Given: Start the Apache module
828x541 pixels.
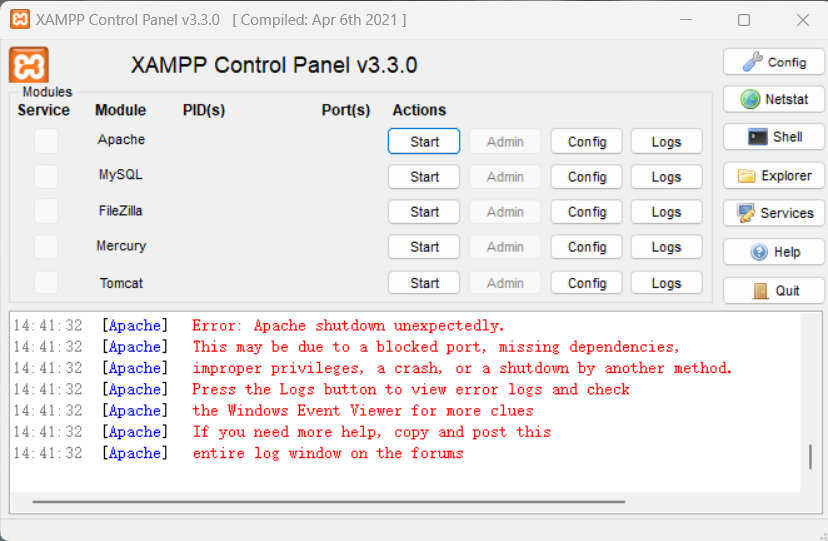Looking at the screenshot, I should coord(424,141).
